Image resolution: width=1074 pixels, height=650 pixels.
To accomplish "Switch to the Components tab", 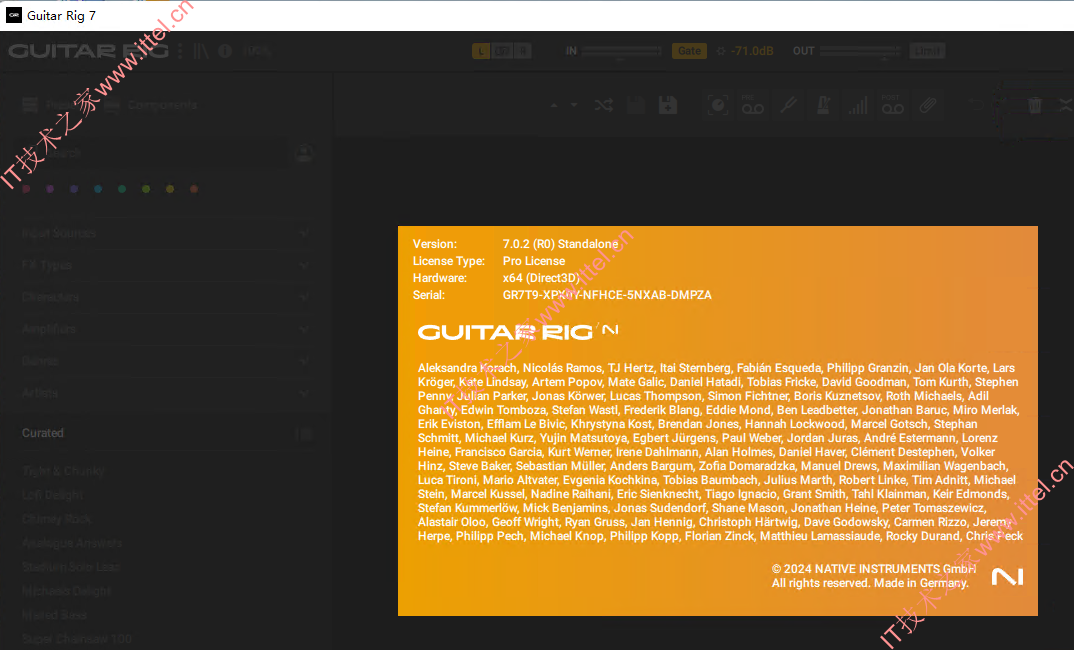I will pyautogui.click(x=151, y=105).
